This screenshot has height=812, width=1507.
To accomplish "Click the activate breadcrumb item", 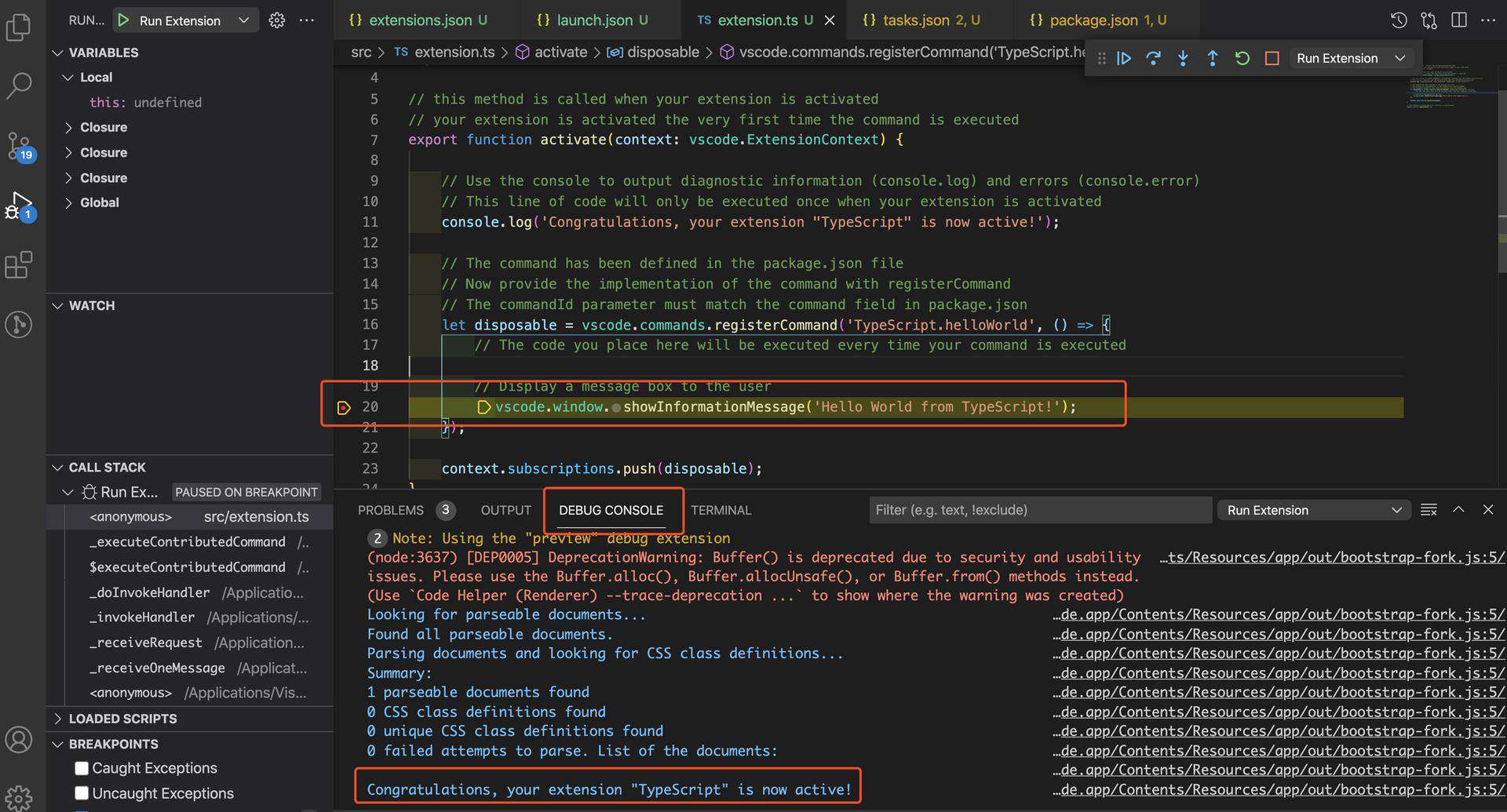I will tap(551, 52).
